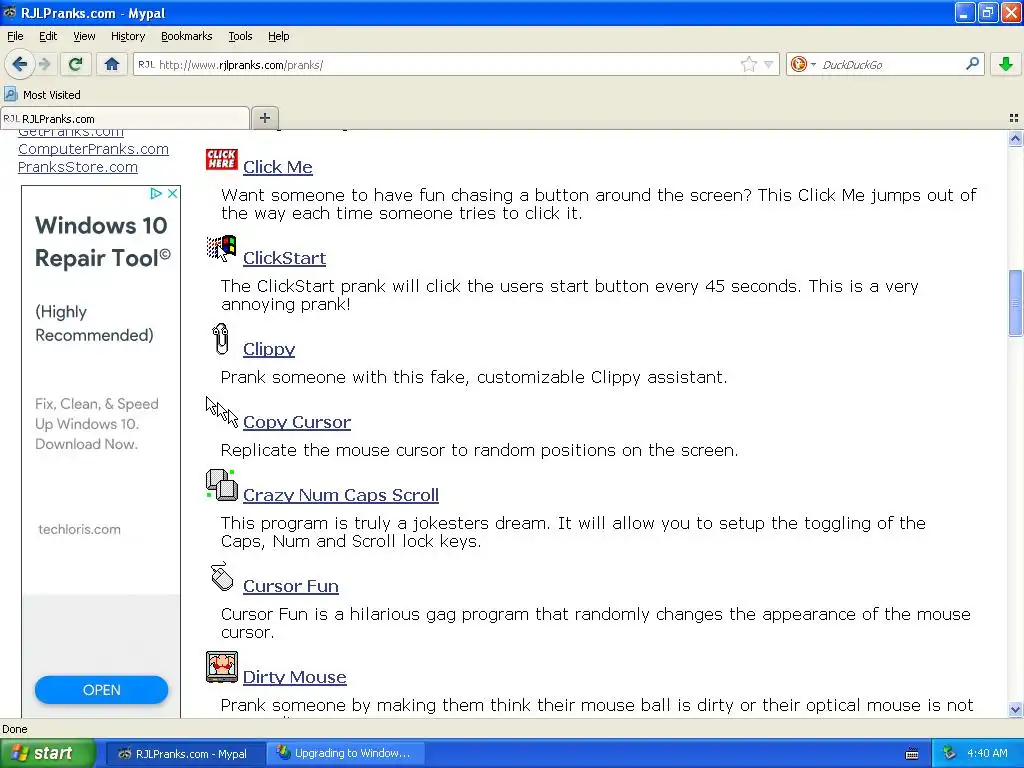Open the ClickStart prank link
This screenshot has height=768, width=1024.
tap(284, 258)
